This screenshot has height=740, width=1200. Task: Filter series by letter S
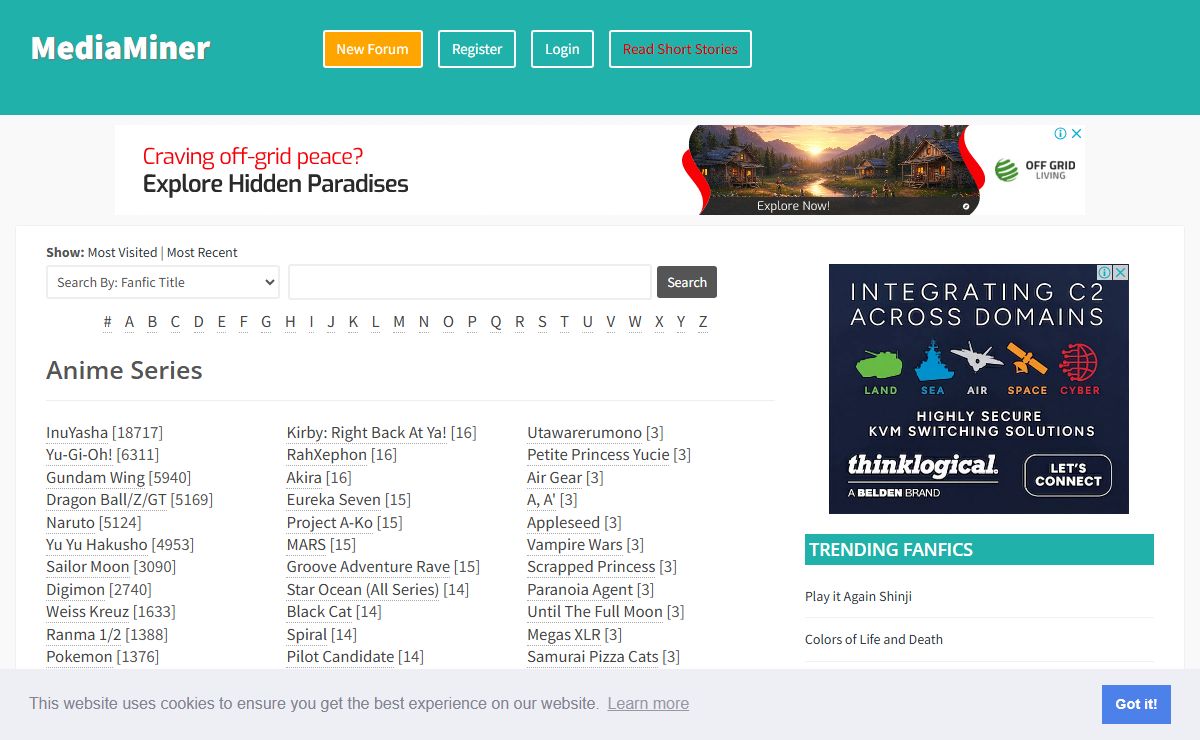click(x=542, y=322)
